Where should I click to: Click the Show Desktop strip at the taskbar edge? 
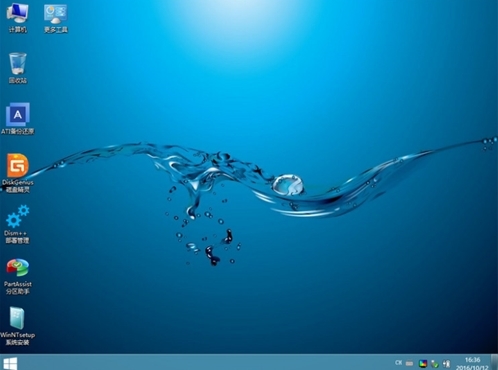pos(494,362)
